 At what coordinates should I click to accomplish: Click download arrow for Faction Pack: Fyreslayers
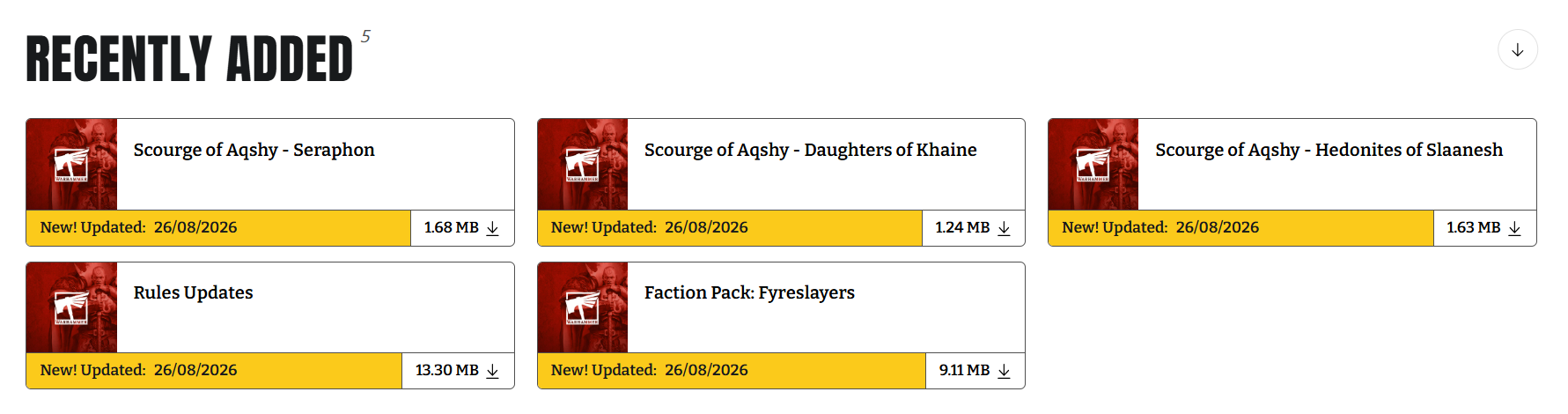1004,371
